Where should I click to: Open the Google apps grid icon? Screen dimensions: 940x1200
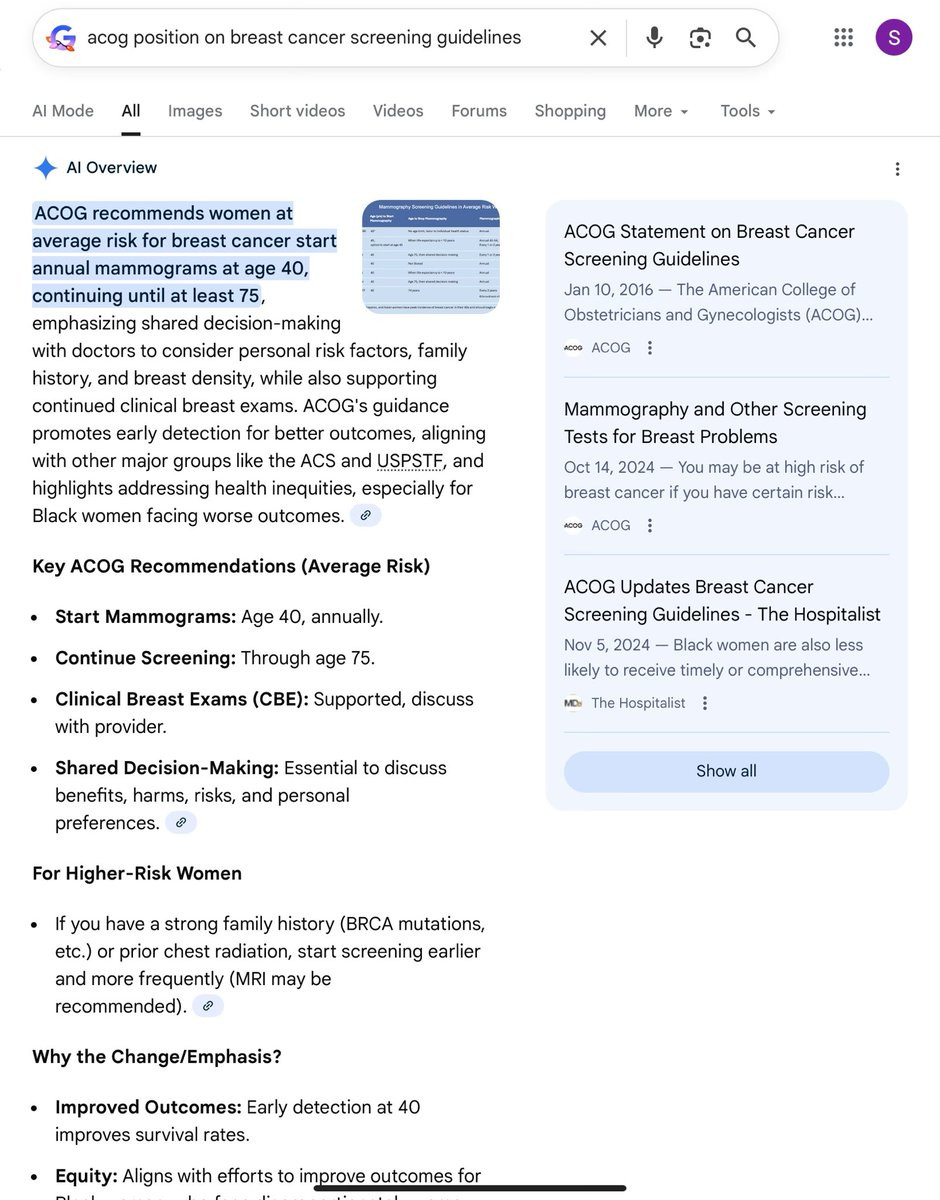843,38
